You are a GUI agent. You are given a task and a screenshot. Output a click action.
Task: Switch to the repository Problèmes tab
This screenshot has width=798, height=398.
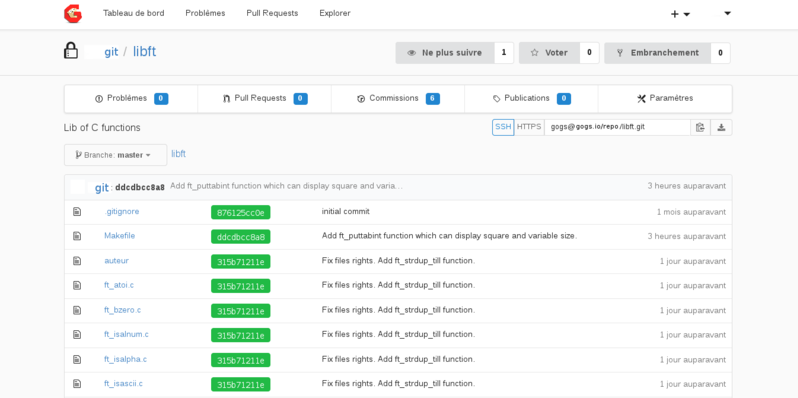(x=131, y=99)
